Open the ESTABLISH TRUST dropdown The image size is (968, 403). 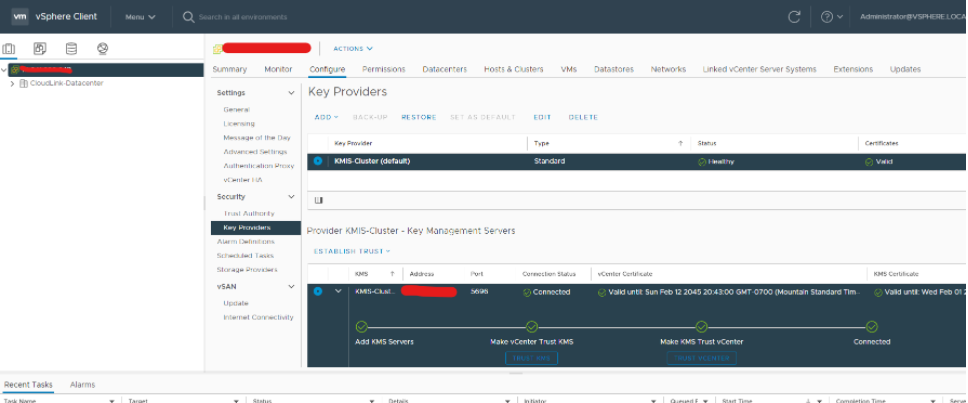click(352, 251)
